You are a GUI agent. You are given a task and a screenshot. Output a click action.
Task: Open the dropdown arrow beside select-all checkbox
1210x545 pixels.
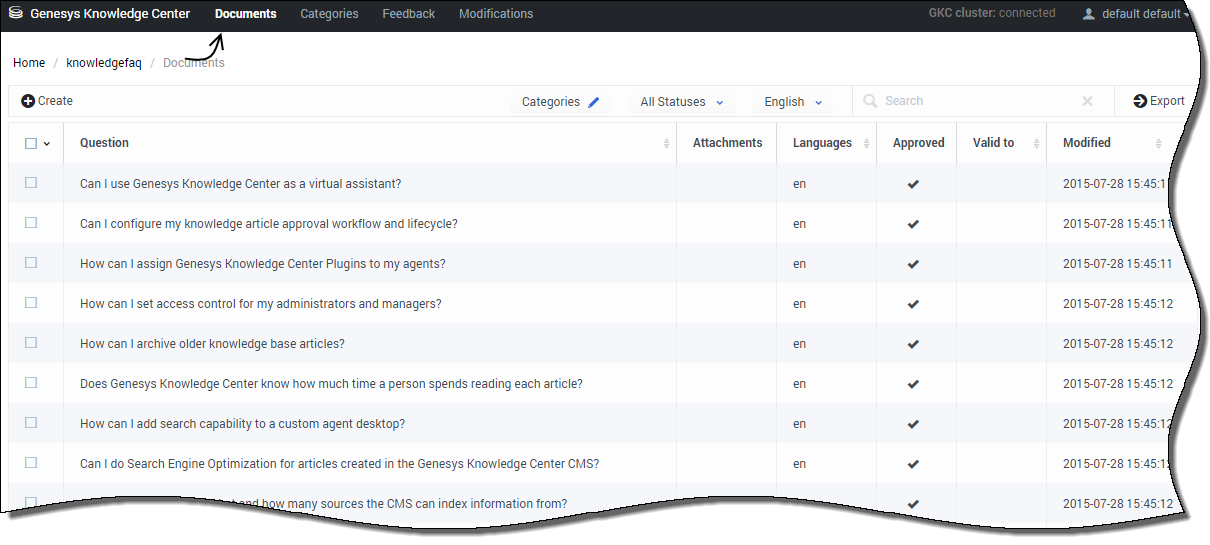(47, 144)
